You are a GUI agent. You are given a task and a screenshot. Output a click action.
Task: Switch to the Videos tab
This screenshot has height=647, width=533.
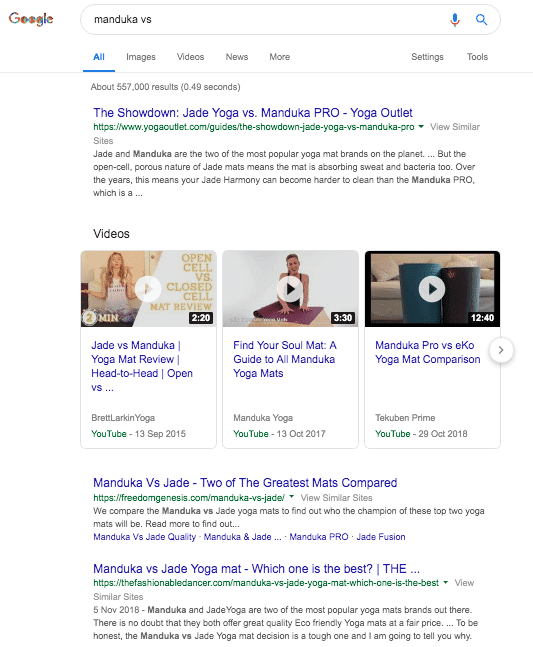pos(190,57)
